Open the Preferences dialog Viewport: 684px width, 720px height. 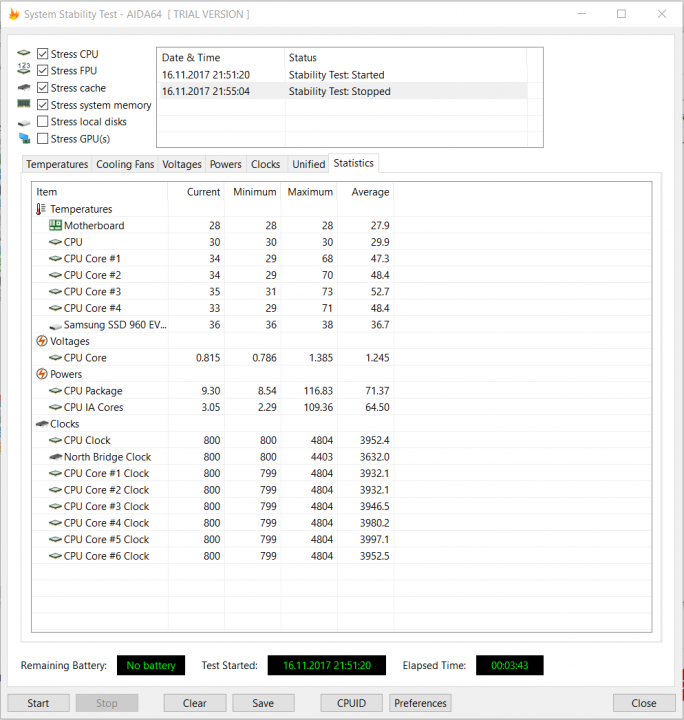(x=420, y=703)
